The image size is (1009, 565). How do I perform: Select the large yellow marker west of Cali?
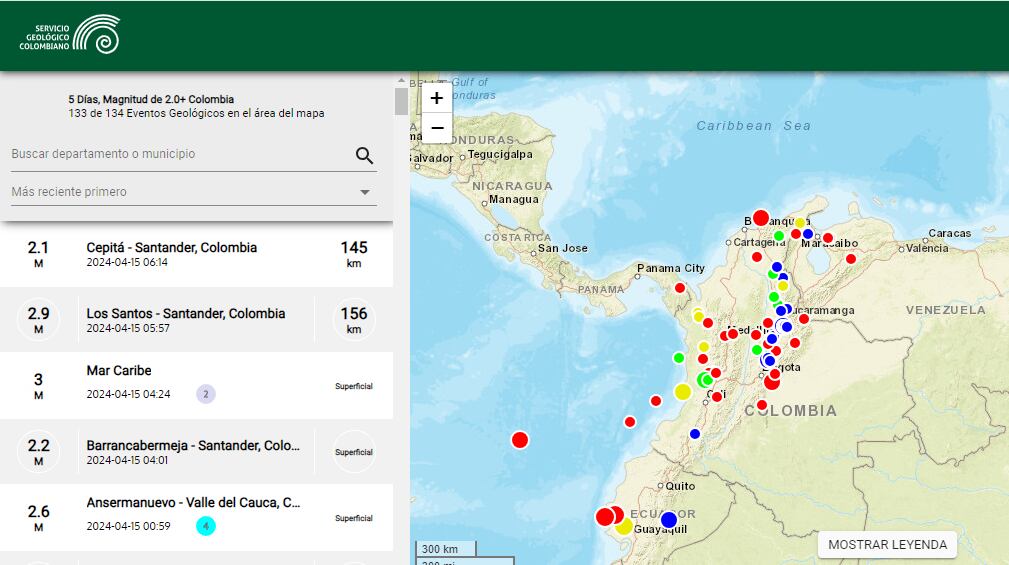coord(683,391)
